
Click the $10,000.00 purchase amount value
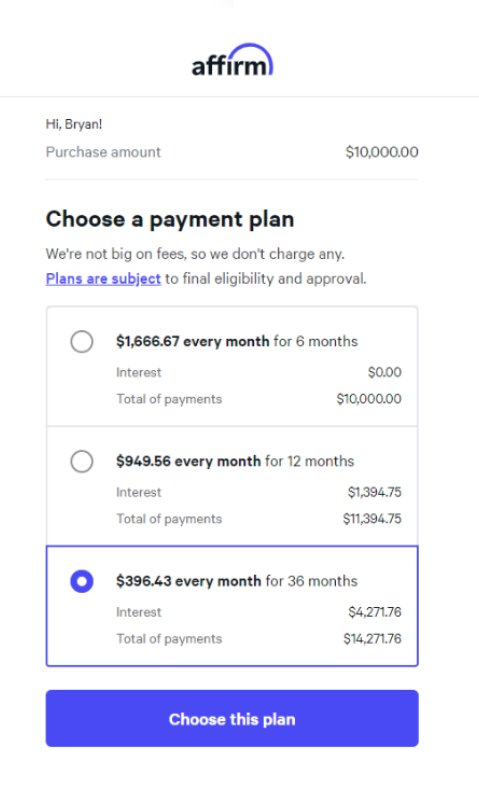382,152
